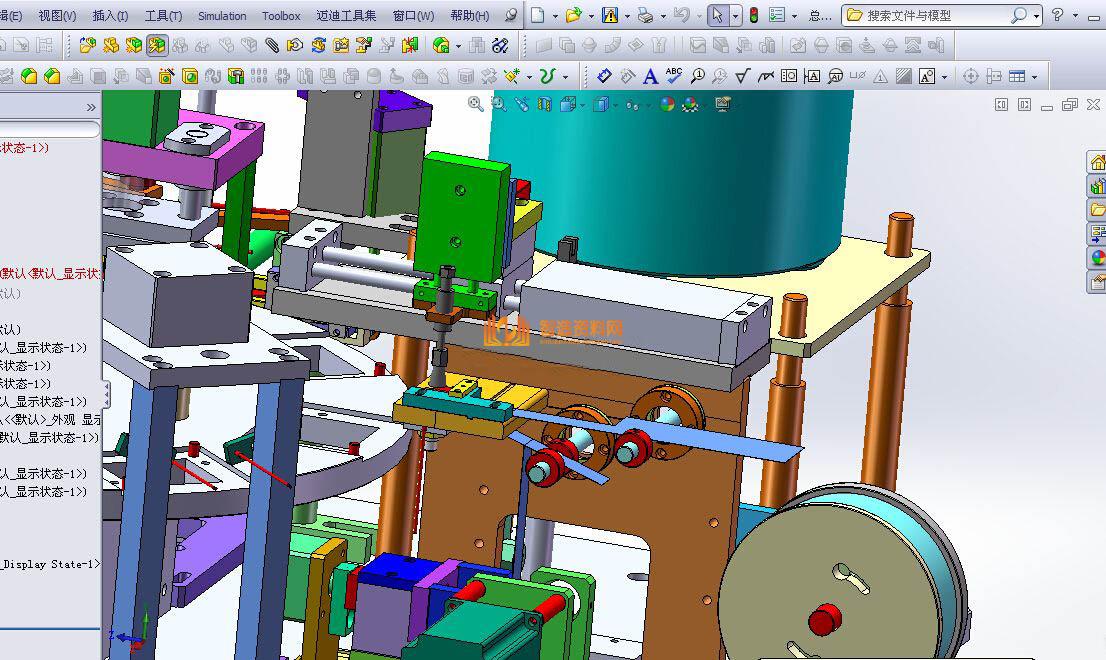Open the Simulation menu
The height and width of the screenshot is (660, 1106).
(x=221, y=16)
